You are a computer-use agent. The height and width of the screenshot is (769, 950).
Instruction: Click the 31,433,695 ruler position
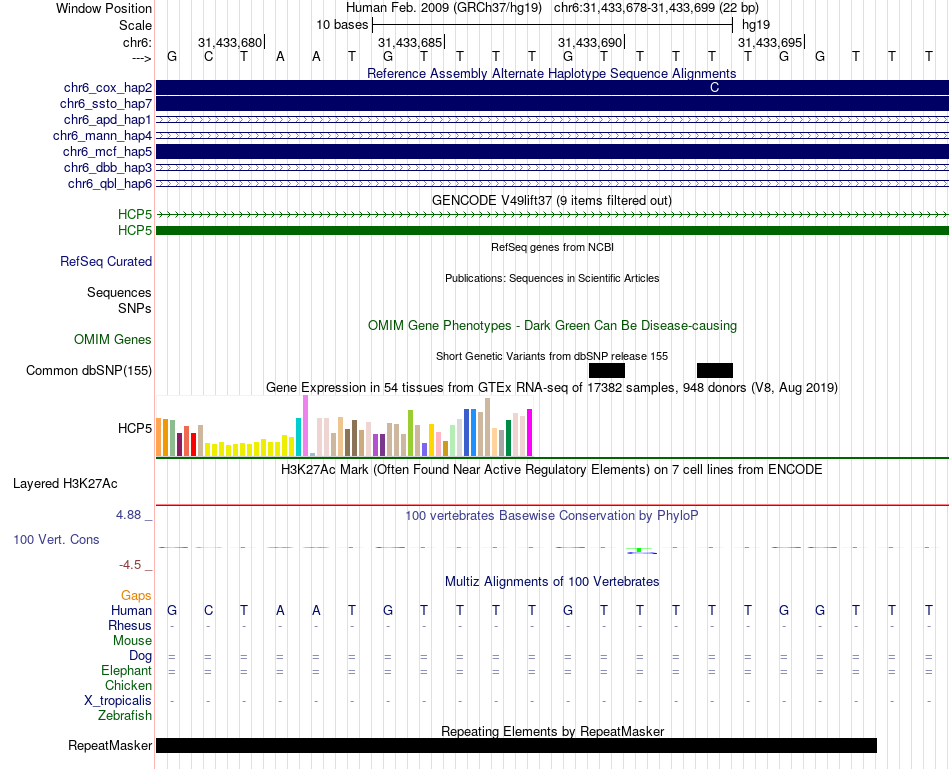(x=771, y=42)
